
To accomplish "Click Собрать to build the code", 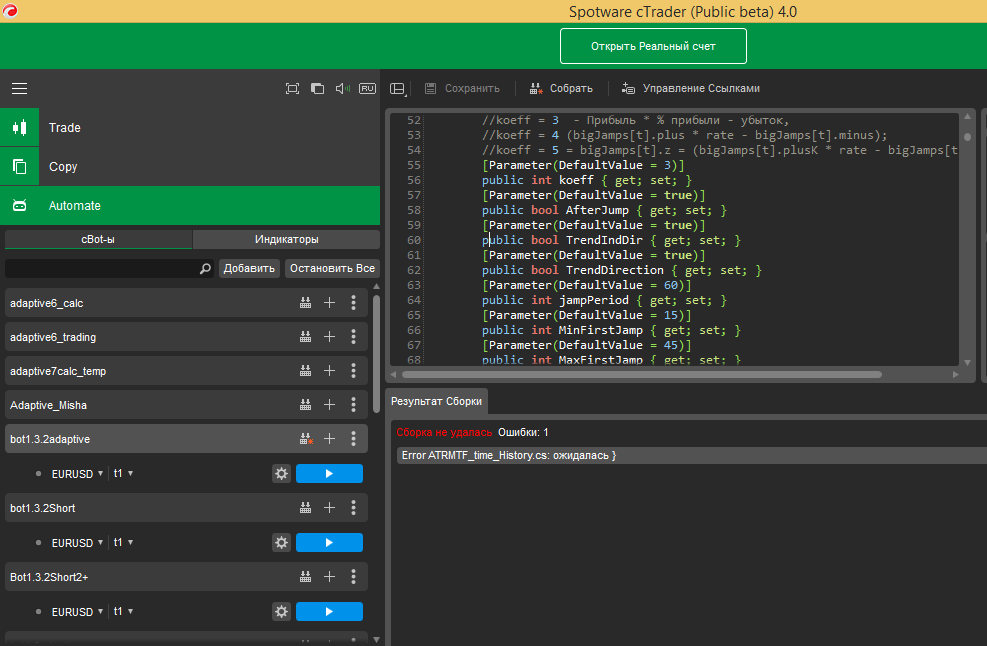I will point(561,89).
